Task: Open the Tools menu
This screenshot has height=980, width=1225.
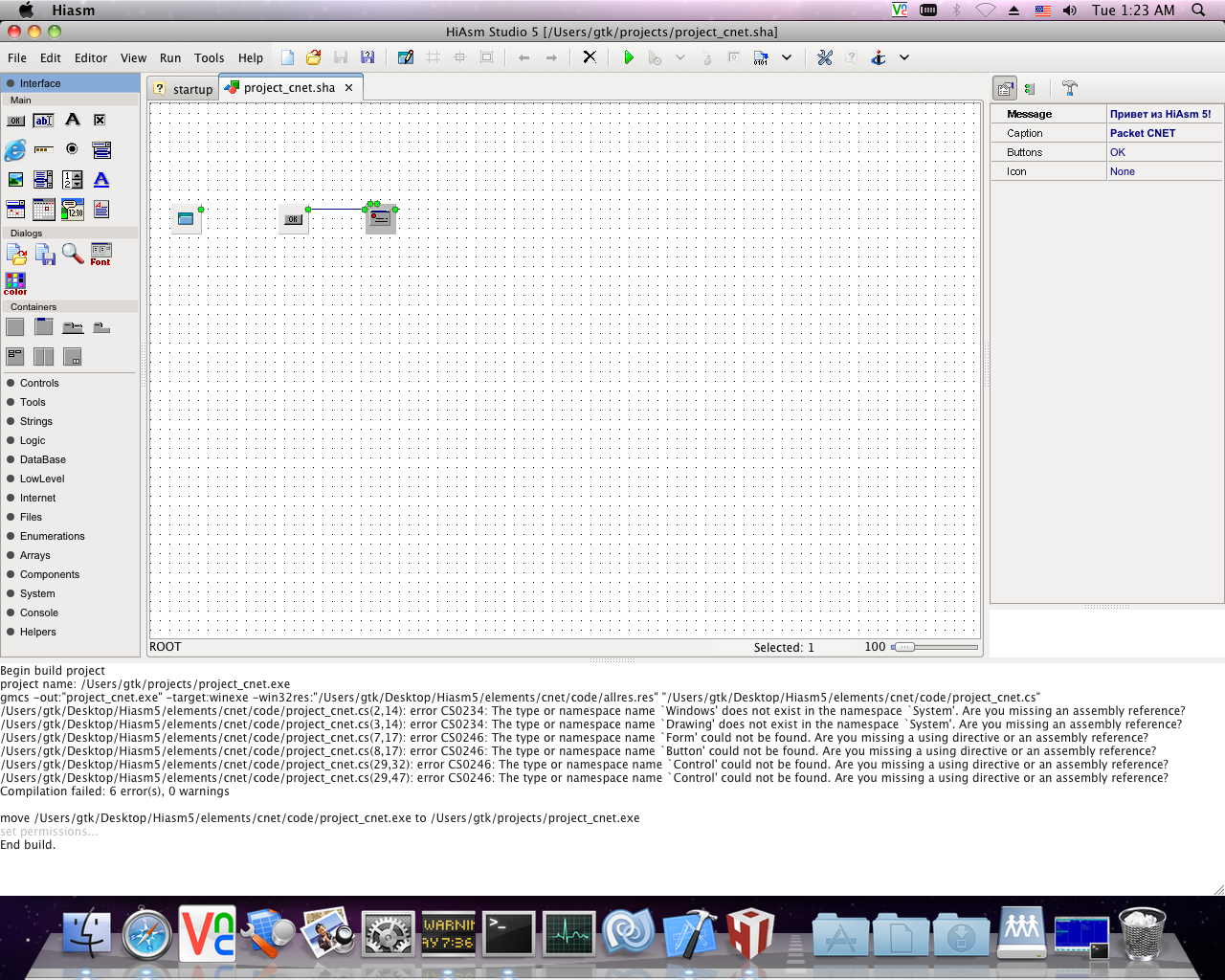Action: coord(209,58)
